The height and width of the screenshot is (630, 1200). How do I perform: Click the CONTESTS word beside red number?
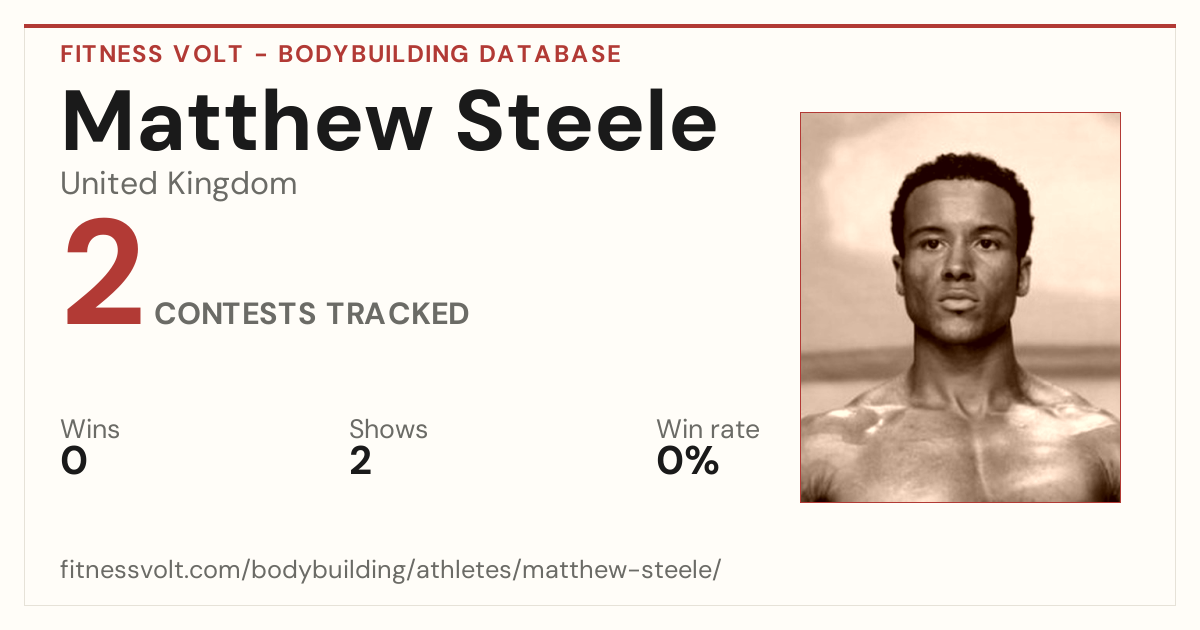pyautogui.click(x=235, y=314)
